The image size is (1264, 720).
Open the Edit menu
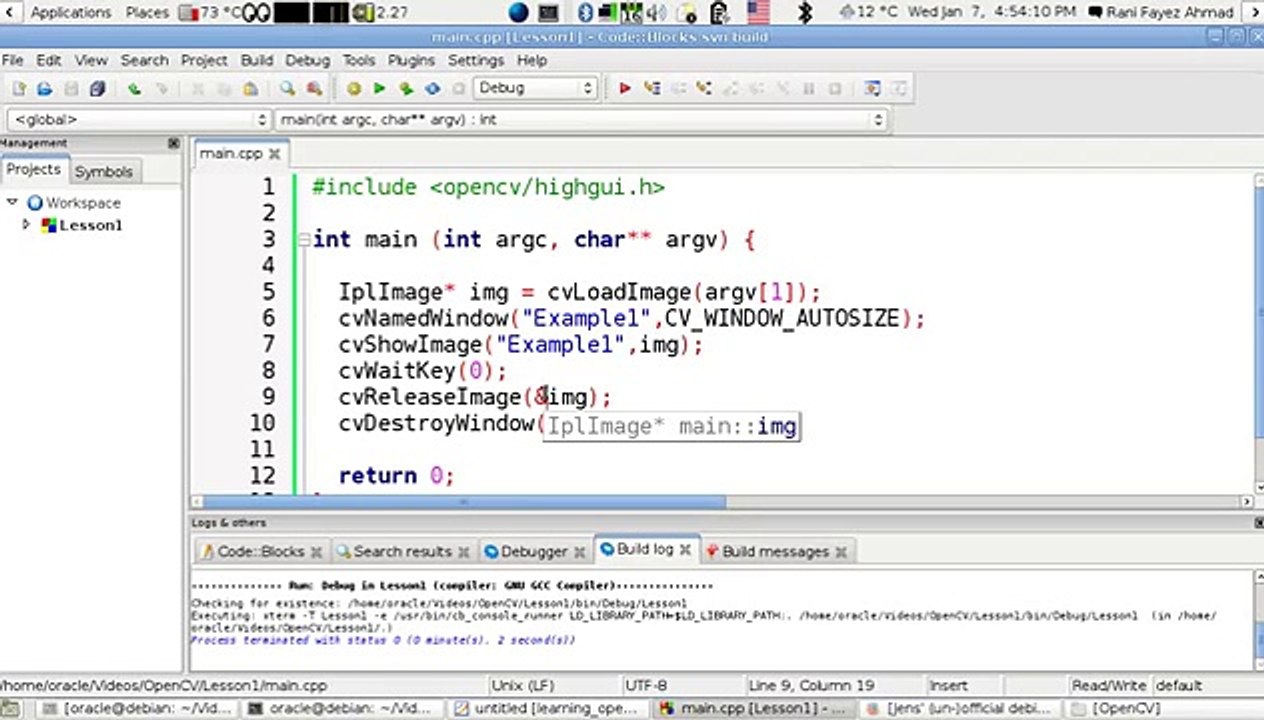pyautogui.click(x=48, y=60)
